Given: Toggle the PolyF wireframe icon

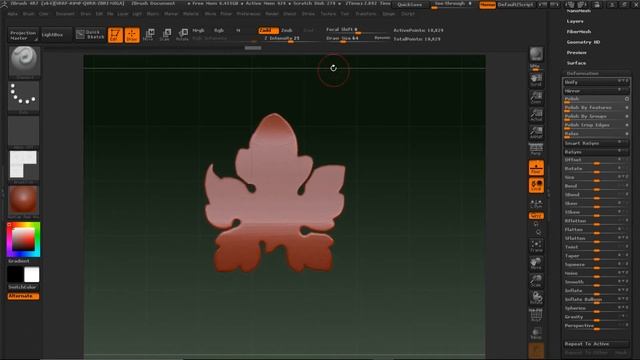Looking at the screenshot, I should click(536, 316).
